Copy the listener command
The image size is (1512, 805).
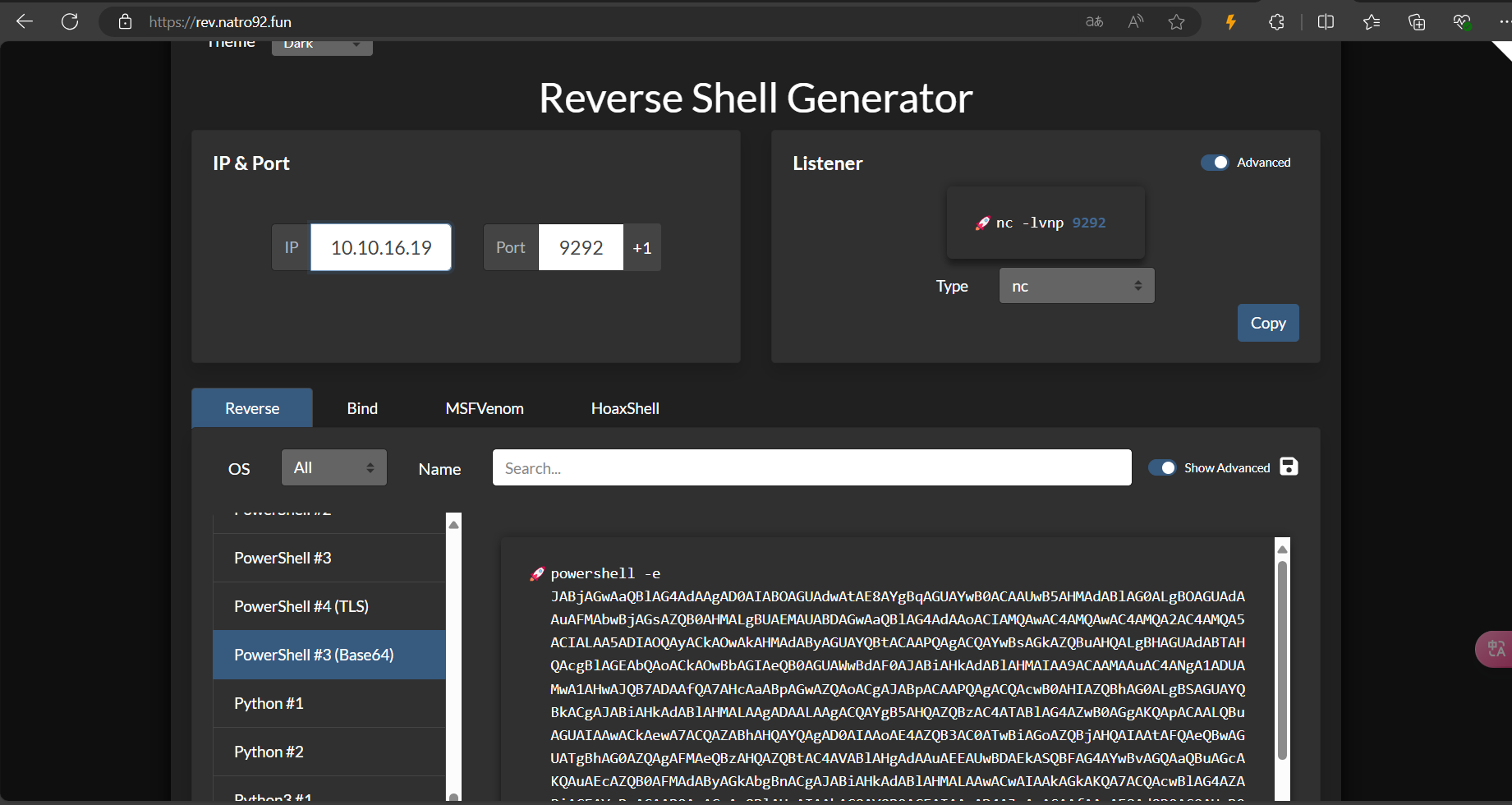click(1268, 323)
